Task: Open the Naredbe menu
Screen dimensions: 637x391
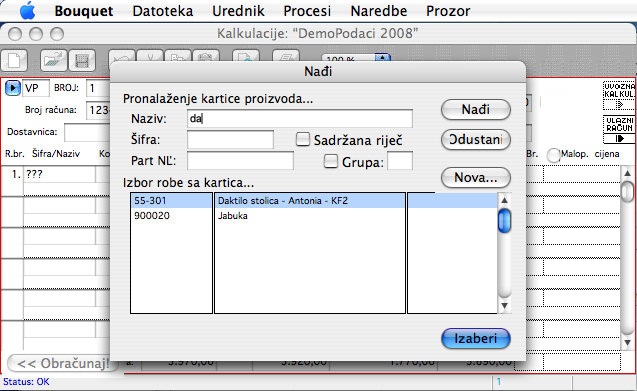Action: tap(379, 11)
